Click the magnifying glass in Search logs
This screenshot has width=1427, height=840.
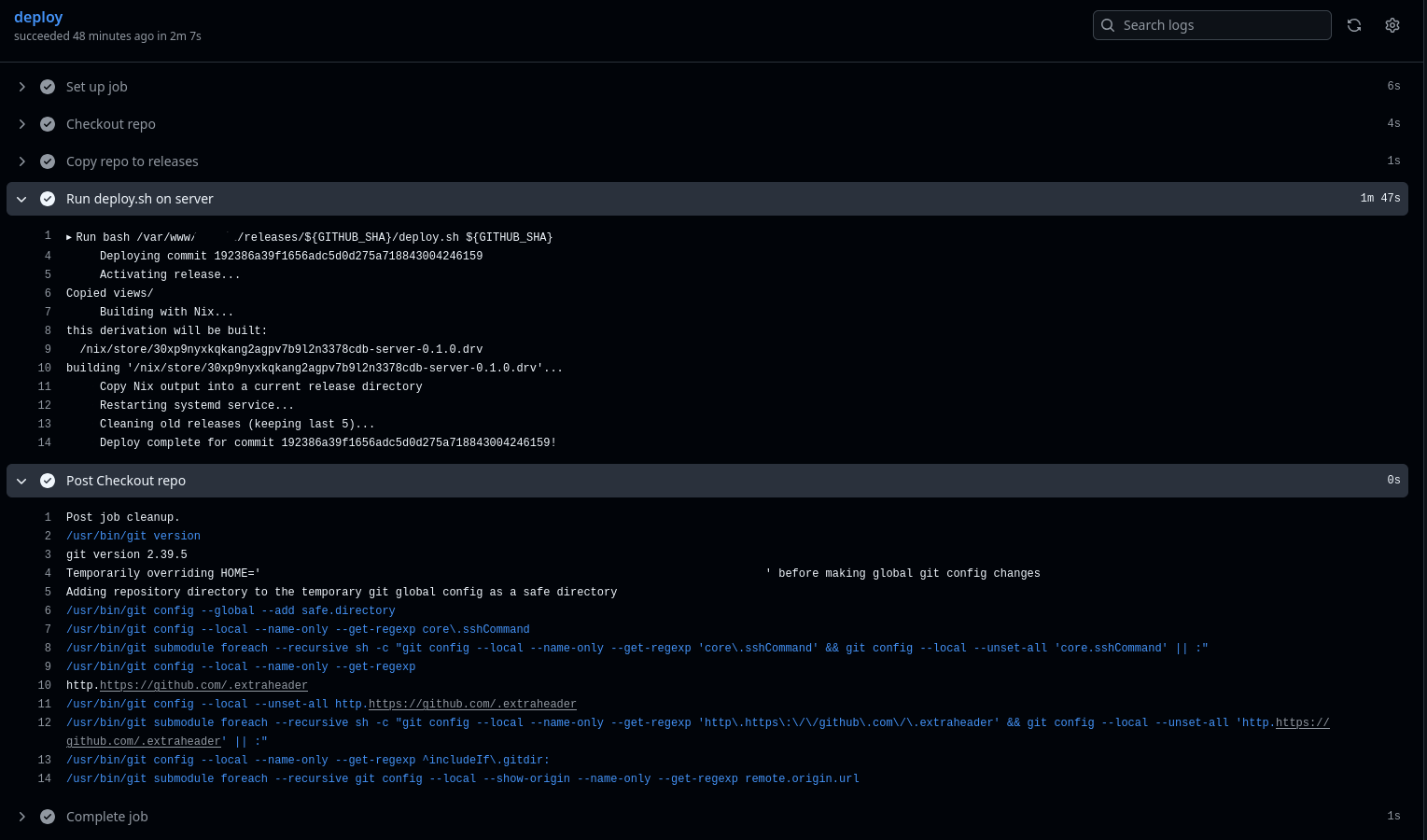click(x=1108, y=25)
